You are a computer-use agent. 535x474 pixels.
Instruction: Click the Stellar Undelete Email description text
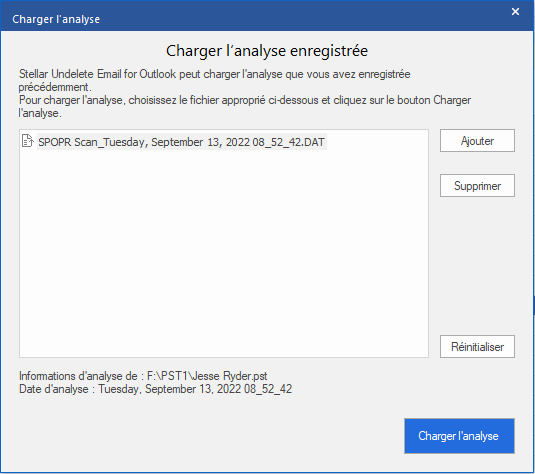click(214, 80)
